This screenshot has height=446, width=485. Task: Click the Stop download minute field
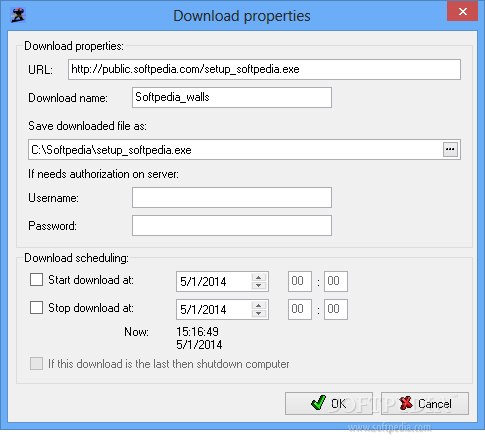point(336,309)
